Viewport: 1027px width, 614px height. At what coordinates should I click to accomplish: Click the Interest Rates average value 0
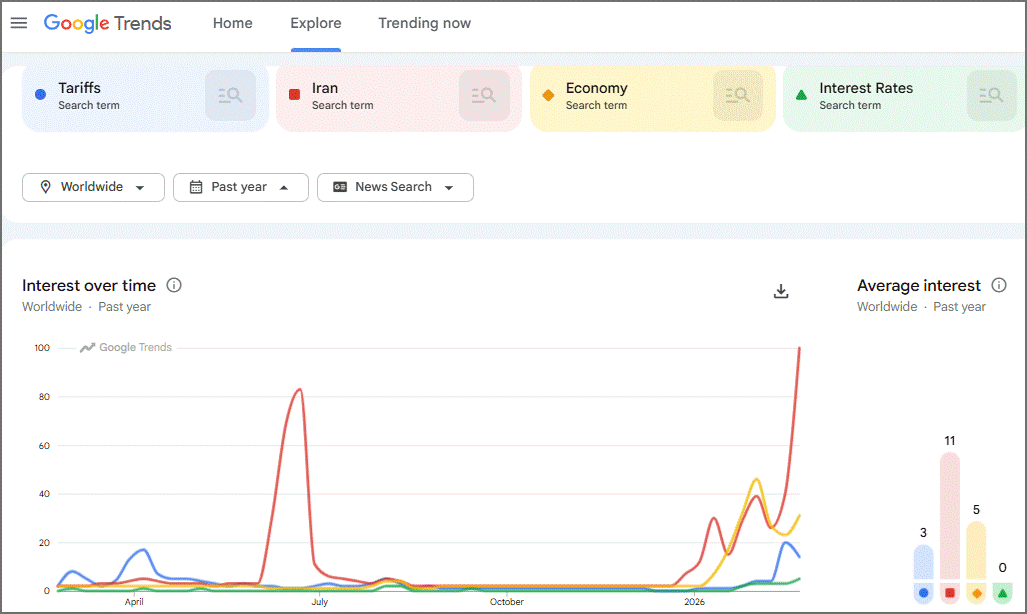(1003, 567)
